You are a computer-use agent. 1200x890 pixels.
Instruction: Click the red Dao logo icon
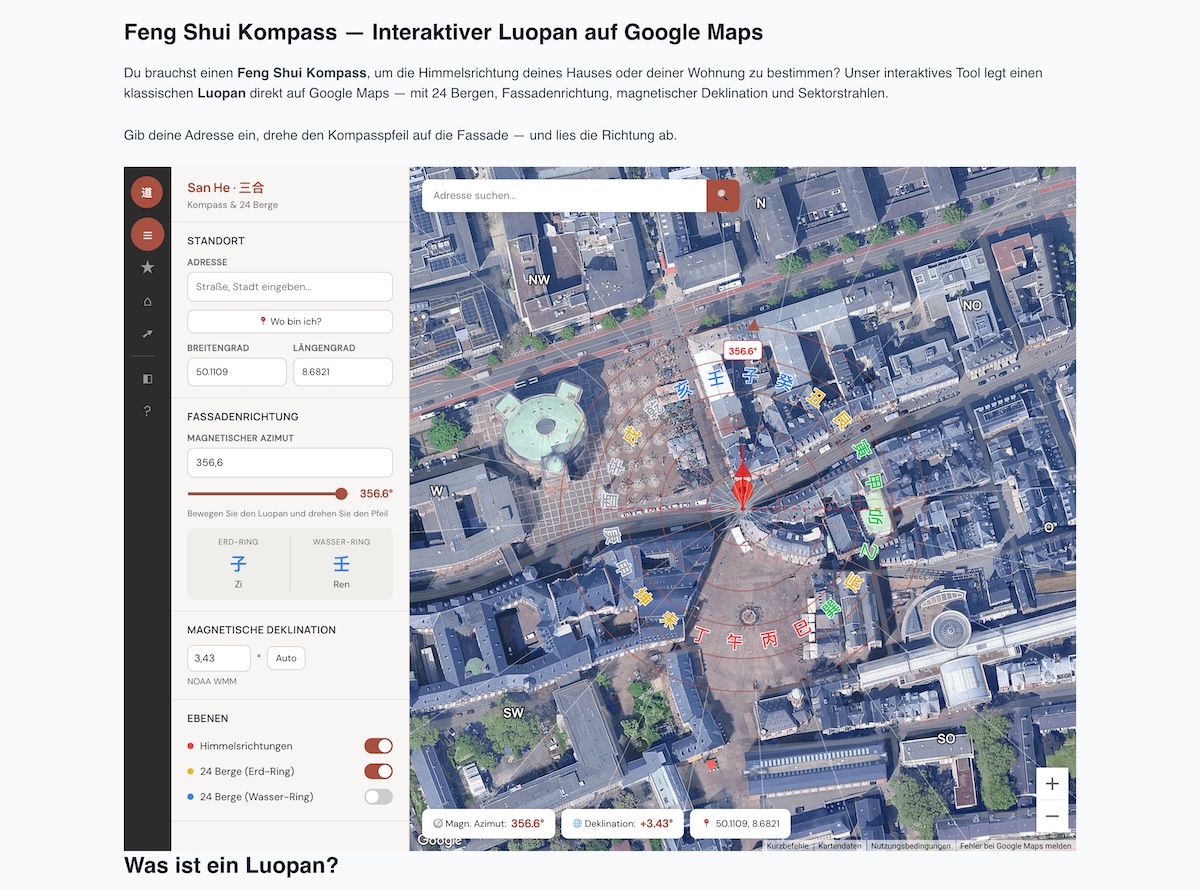(x=147, y=191)
